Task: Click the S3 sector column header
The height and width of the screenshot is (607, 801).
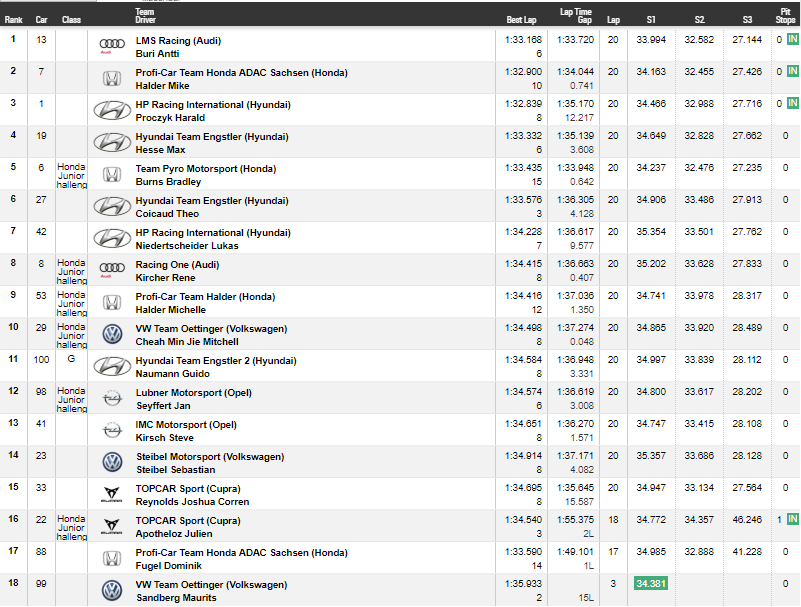Action: pos(747,20)
